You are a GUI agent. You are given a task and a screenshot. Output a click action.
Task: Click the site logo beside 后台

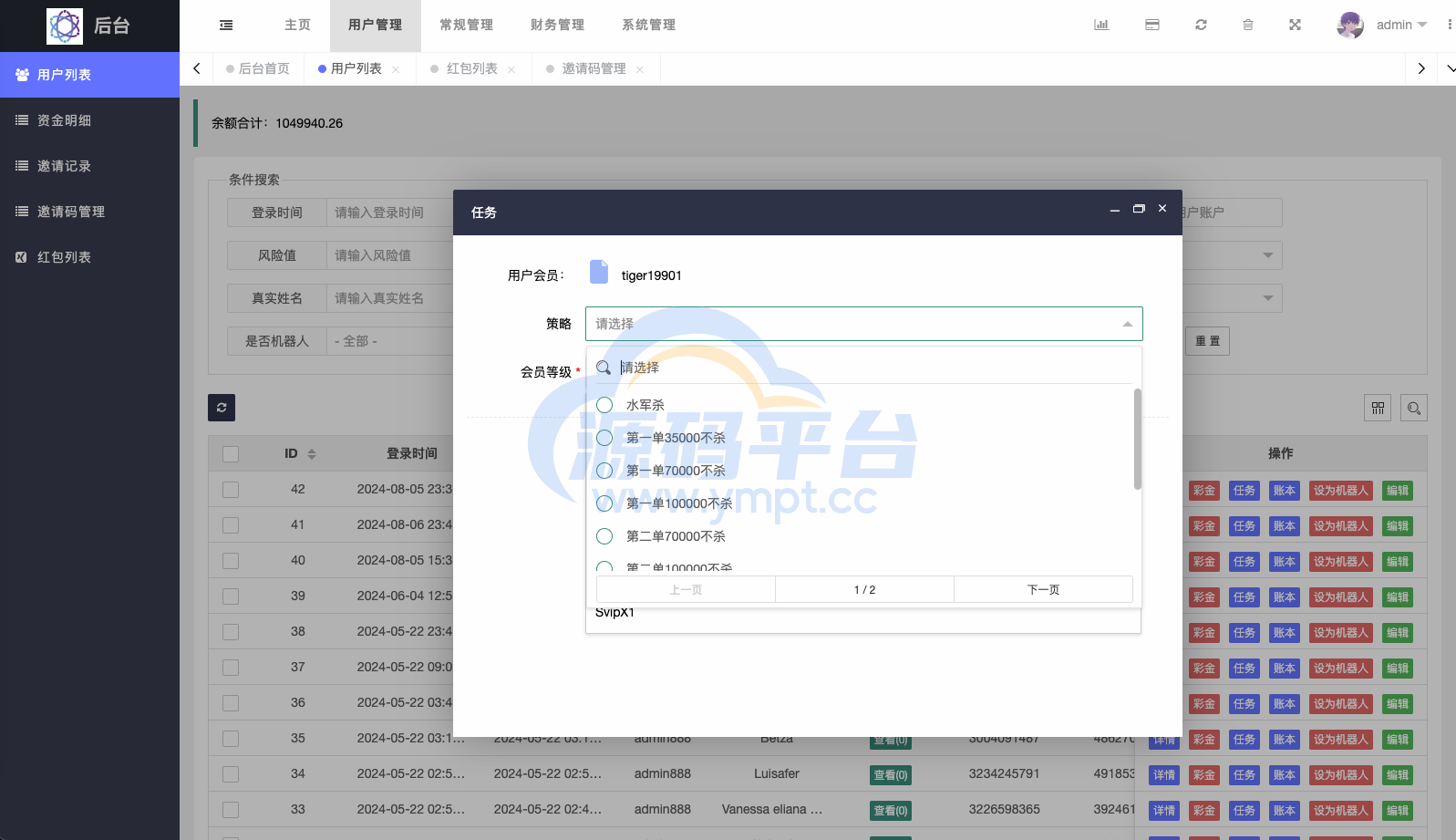pos(65,26)
